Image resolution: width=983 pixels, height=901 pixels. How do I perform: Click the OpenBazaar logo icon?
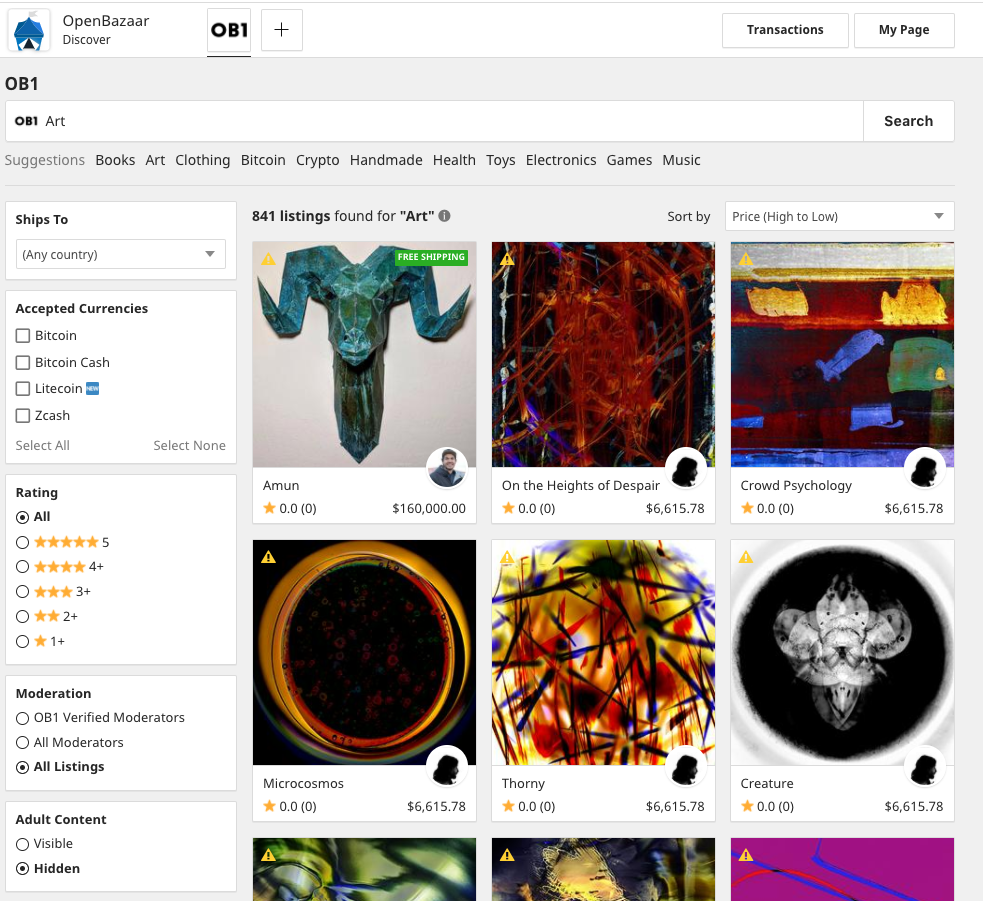click(29, 30)
